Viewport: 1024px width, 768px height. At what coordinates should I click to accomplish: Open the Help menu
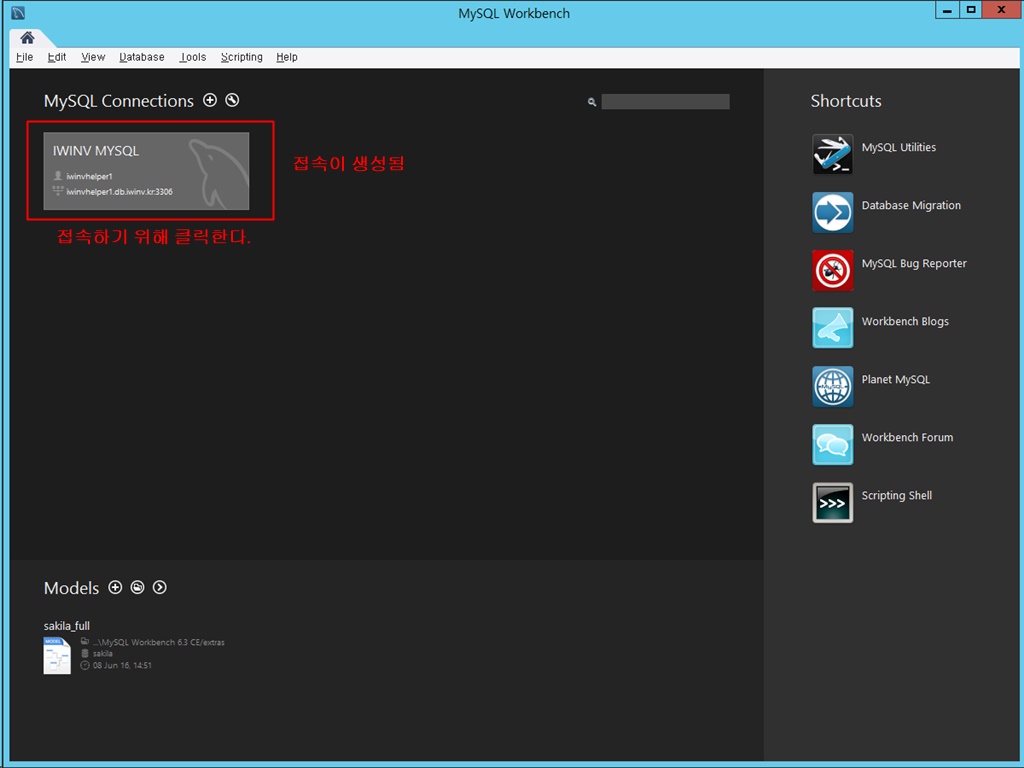pyautogui.click(x=287, y=57)
